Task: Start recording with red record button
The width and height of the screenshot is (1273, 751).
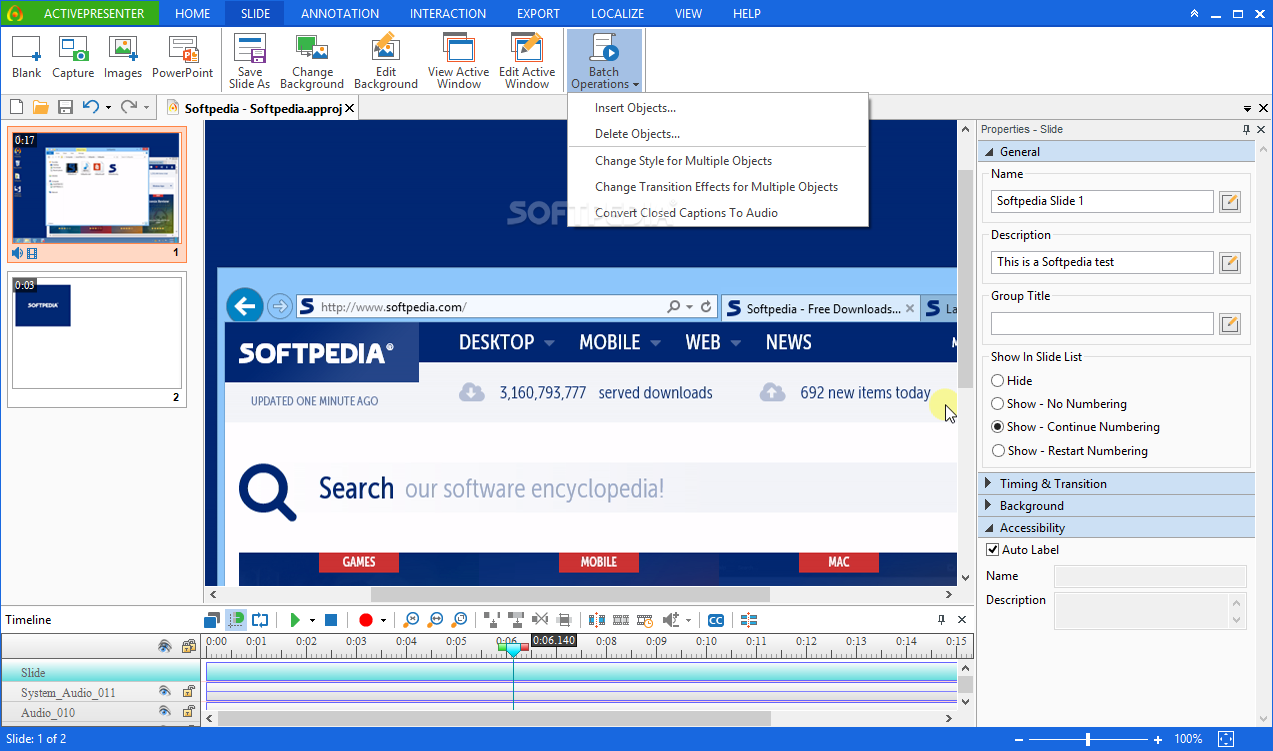Action: pyautogui.click(x=366, y=620)
